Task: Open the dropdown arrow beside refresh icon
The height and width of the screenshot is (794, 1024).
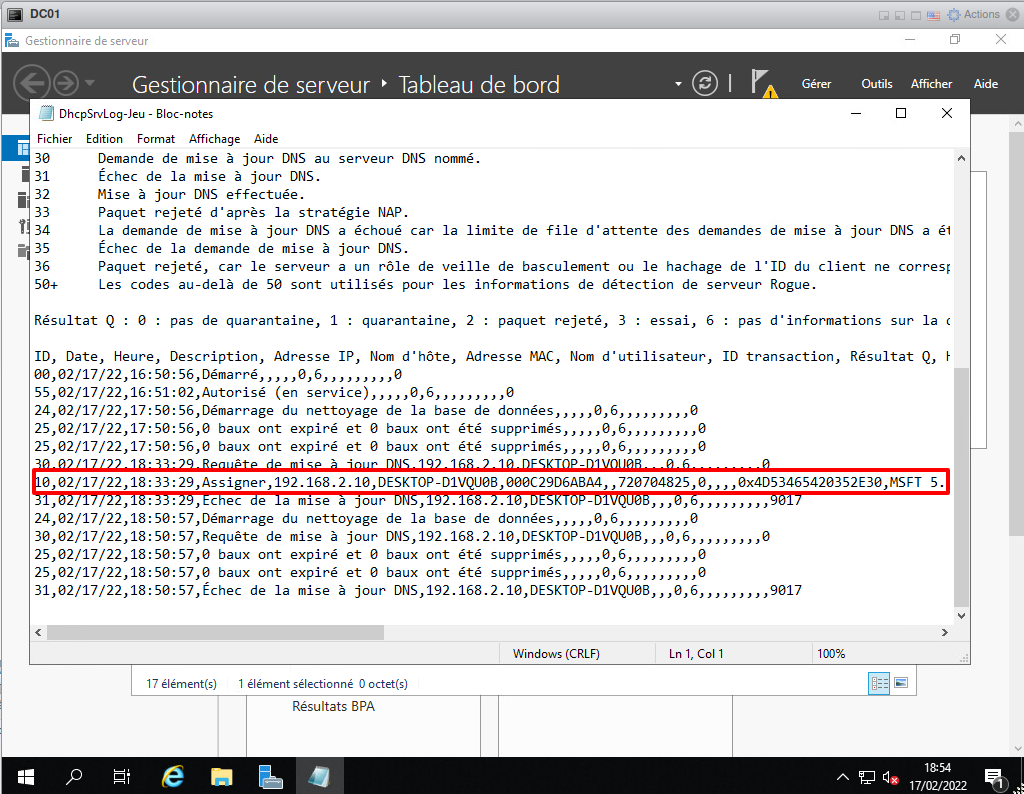Action: tap(678, 83)
